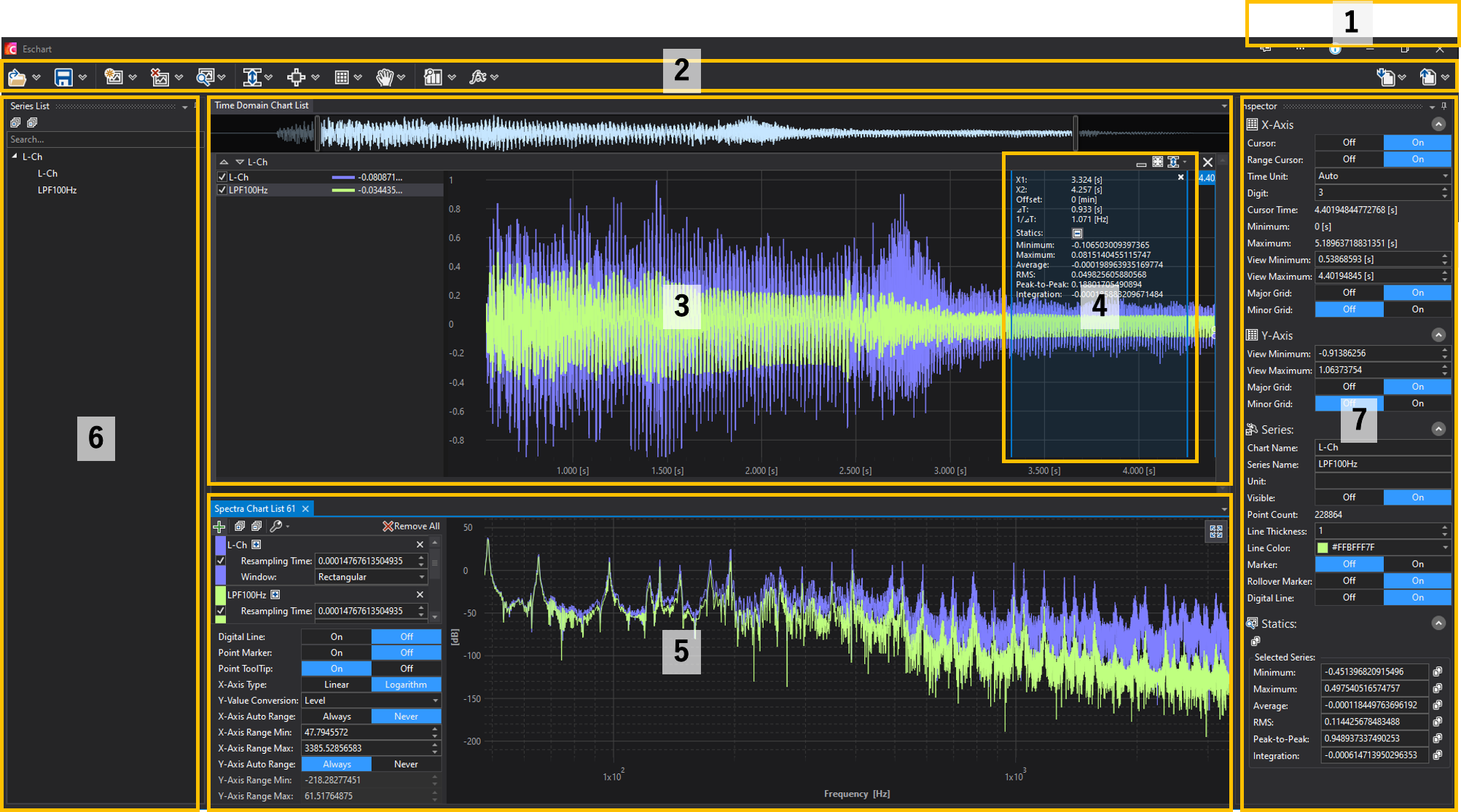
Task: Click the range cursor toolbar icon
Action: click(x=251, y=77)
